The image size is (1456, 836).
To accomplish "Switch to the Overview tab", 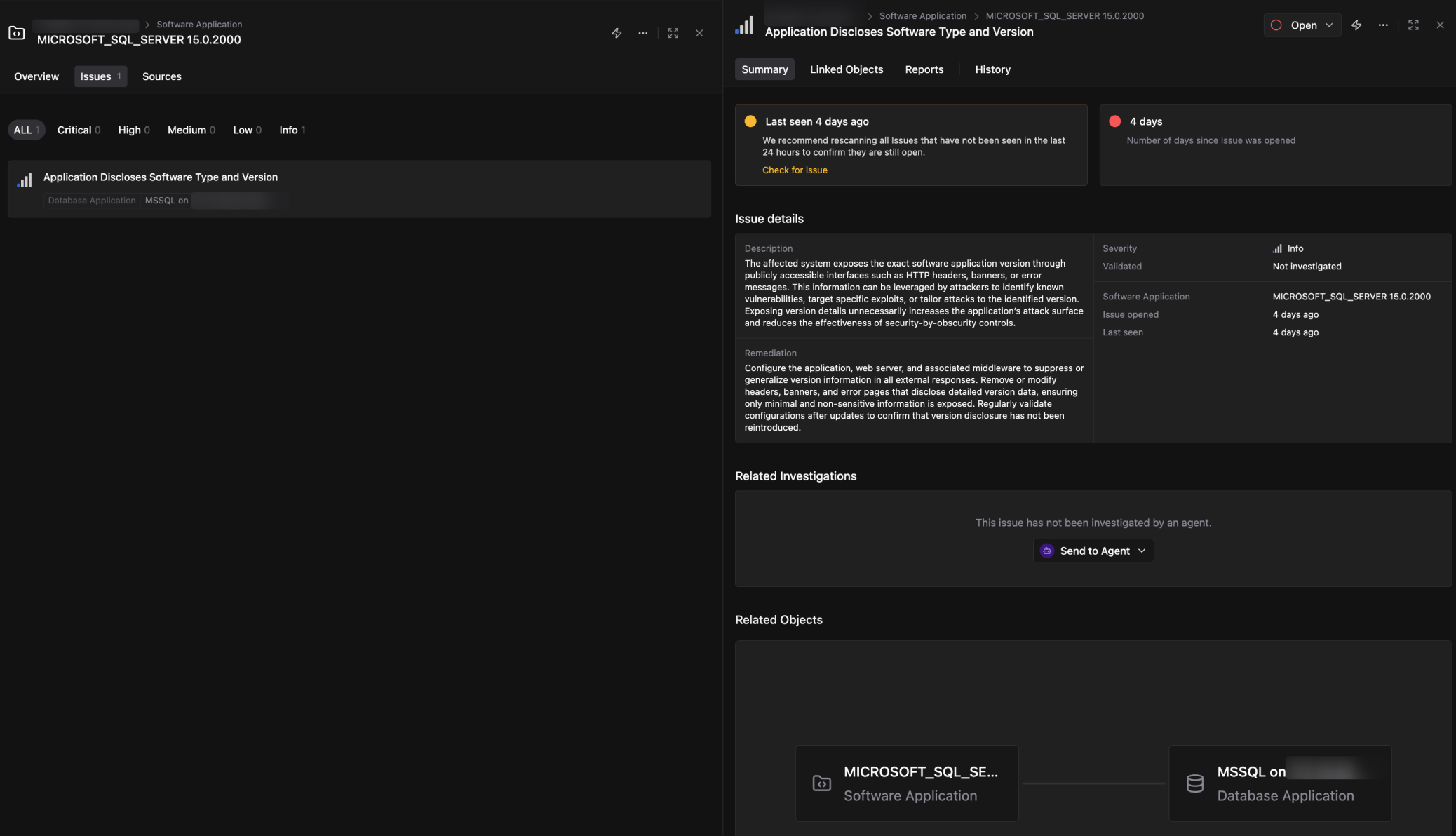I will coord(36,76).
